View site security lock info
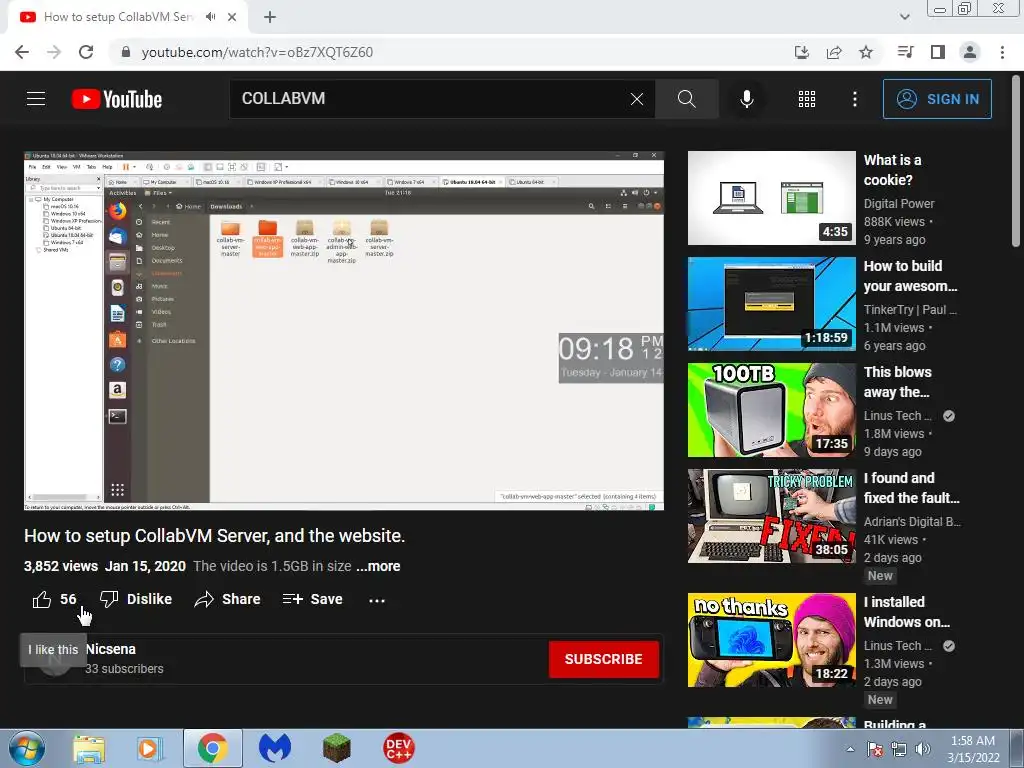The height and width of the screenshot is (768, 1024). pos(126,52)
